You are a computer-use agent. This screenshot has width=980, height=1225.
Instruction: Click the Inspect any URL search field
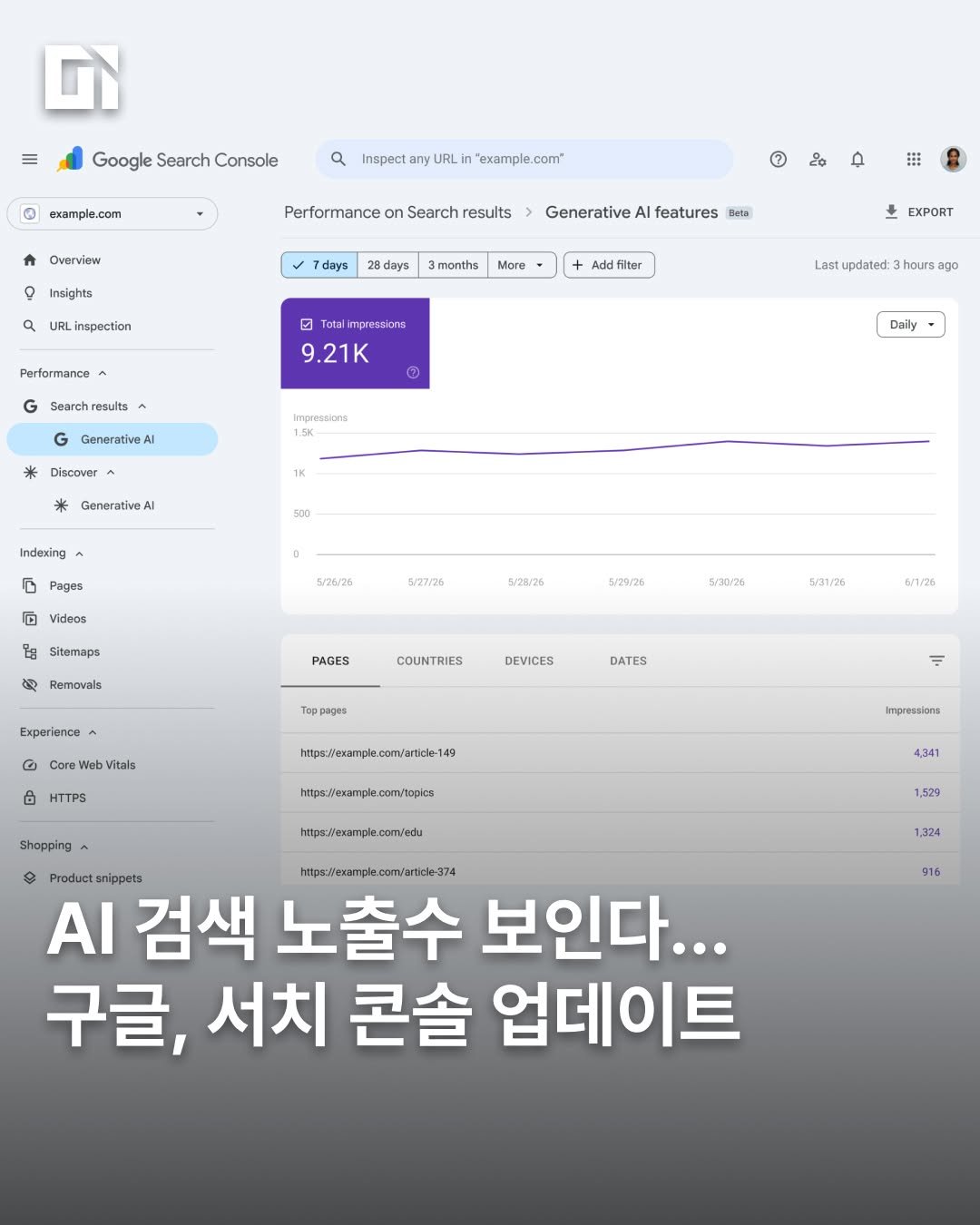coord(524,159)
